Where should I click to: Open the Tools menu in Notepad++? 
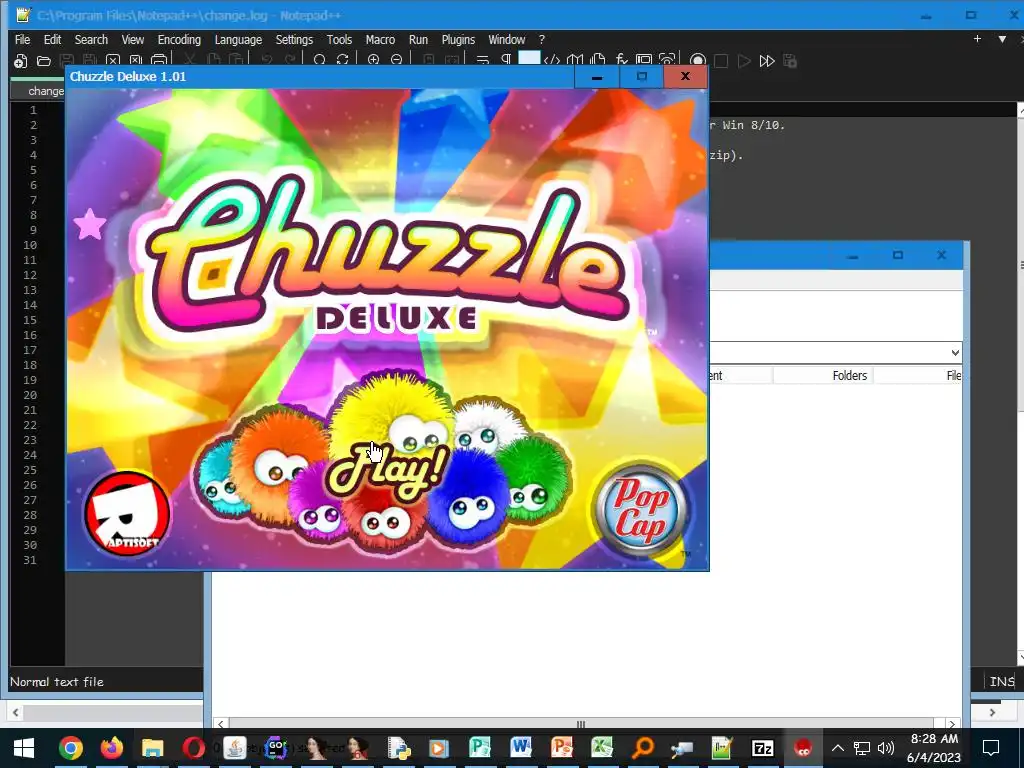click(x=340, y=40)
